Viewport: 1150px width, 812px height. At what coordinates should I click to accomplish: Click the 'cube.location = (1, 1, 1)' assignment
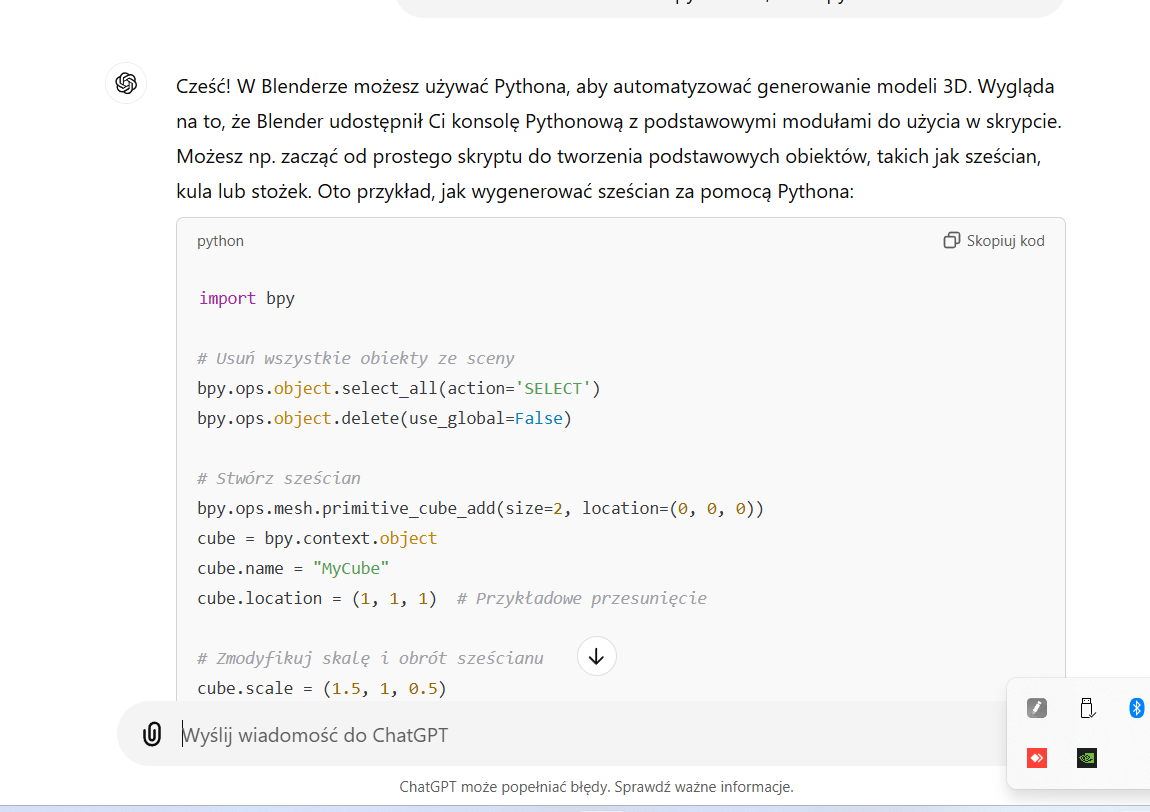coord(317,599)
